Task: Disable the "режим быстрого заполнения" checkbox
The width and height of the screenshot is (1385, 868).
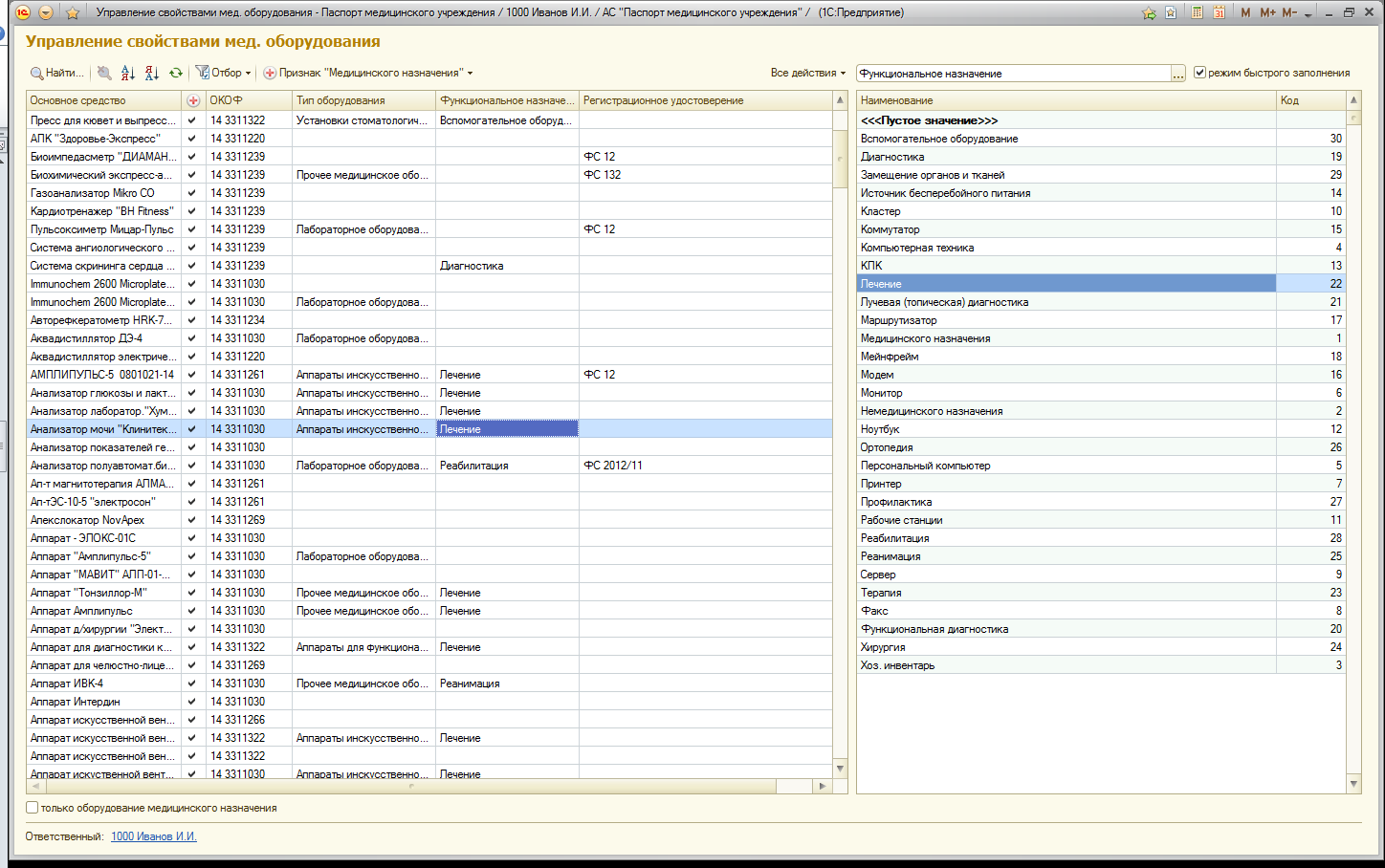Action: click(1199, 73)
